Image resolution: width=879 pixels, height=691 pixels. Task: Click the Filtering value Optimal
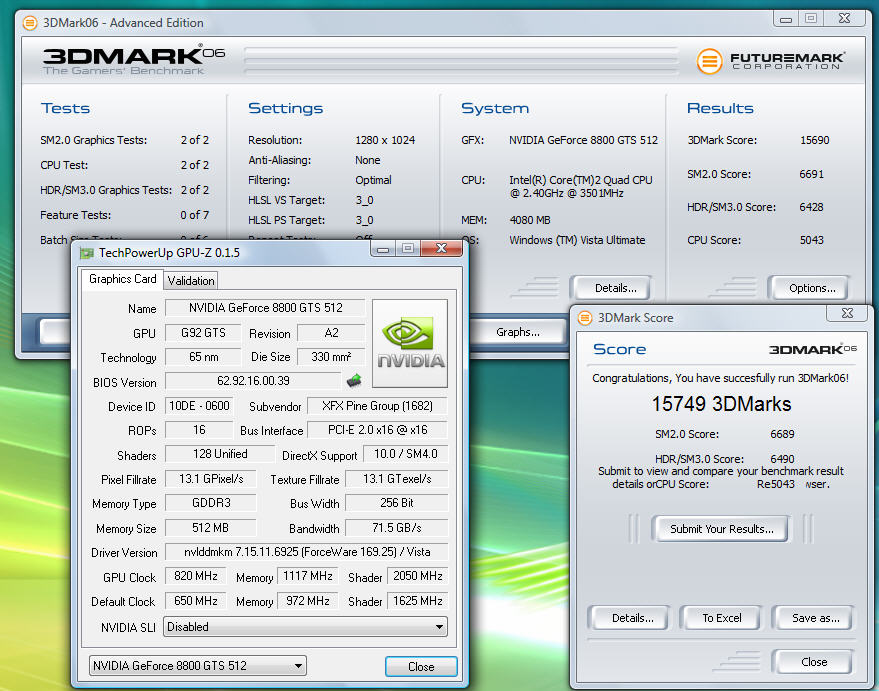point(373,180)
